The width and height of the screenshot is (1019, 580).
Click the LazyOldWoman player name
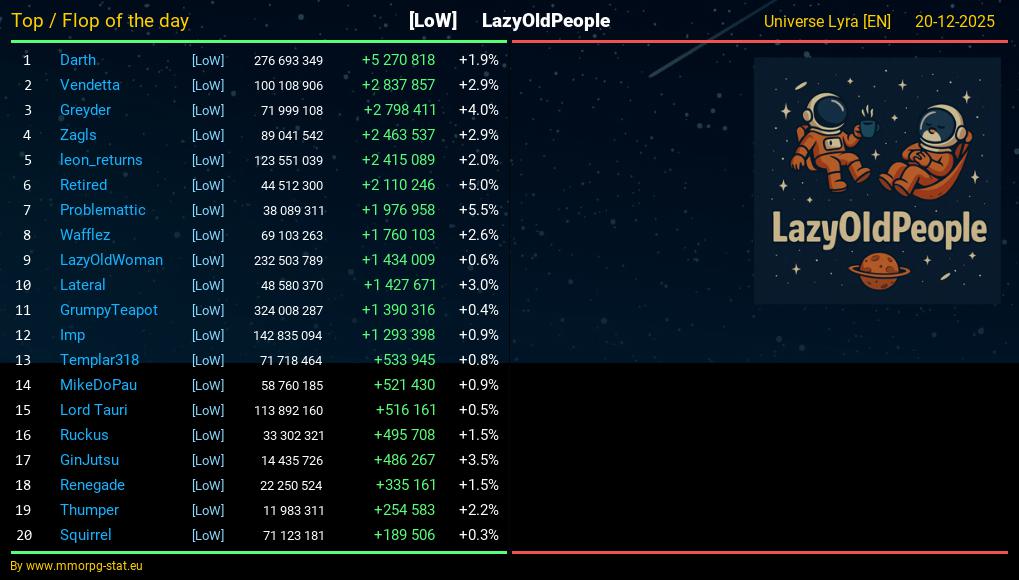coord(111,260)
